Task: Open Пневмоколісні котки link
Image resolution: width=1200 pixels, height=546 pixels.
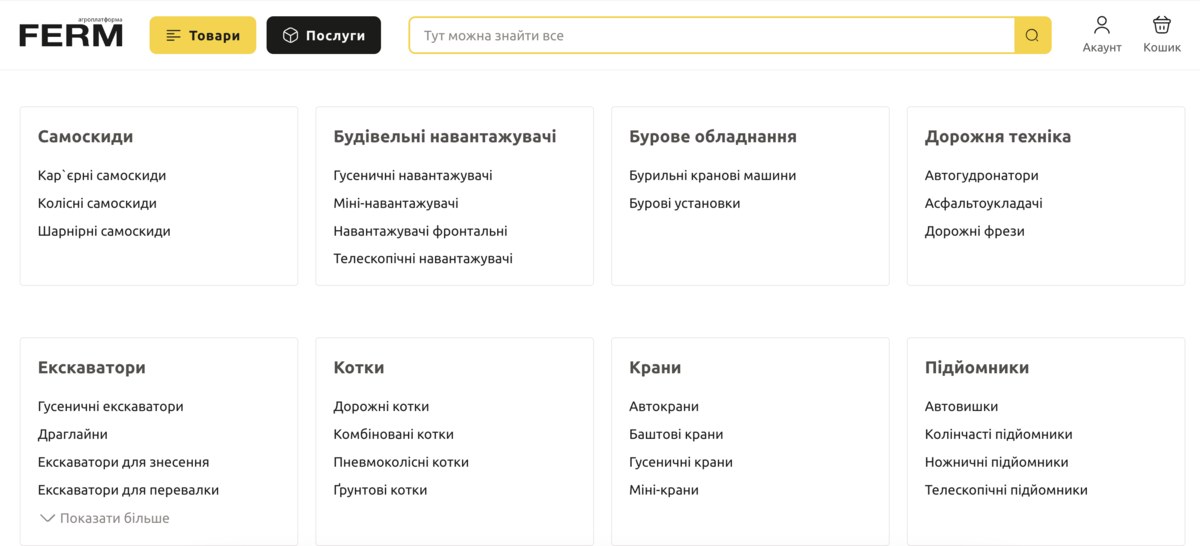Action: tap(401, 462)
